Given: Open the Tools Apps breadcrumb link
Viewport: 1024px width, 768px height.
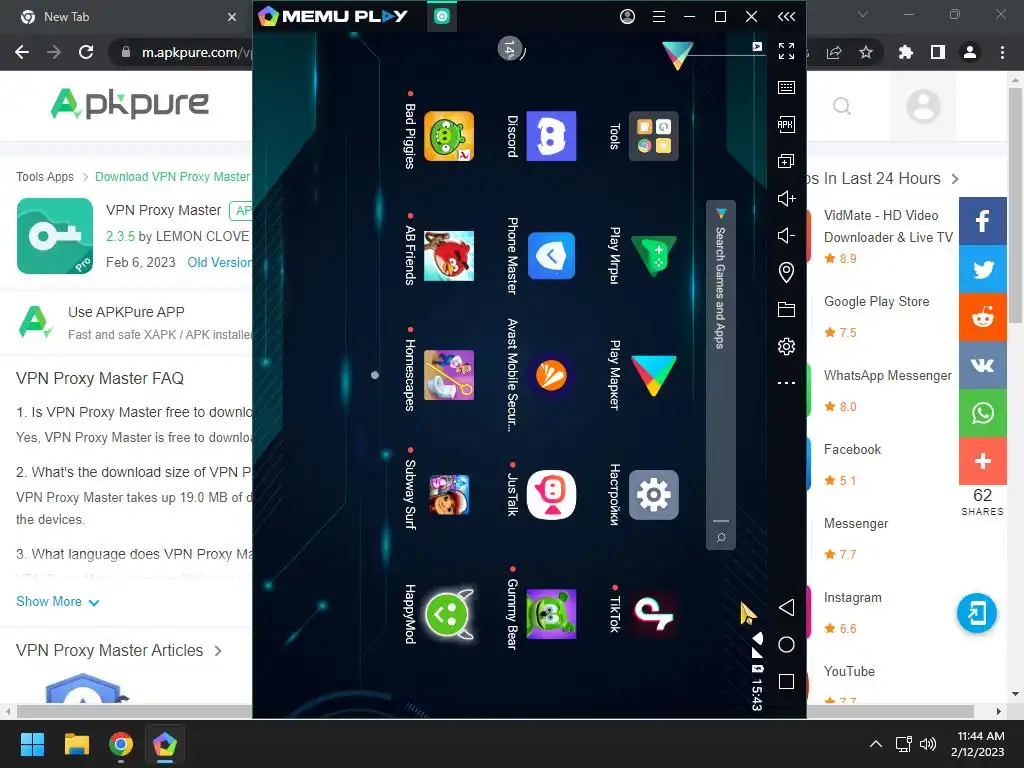Looking at the screenshot, I should (x=45, y=176).
